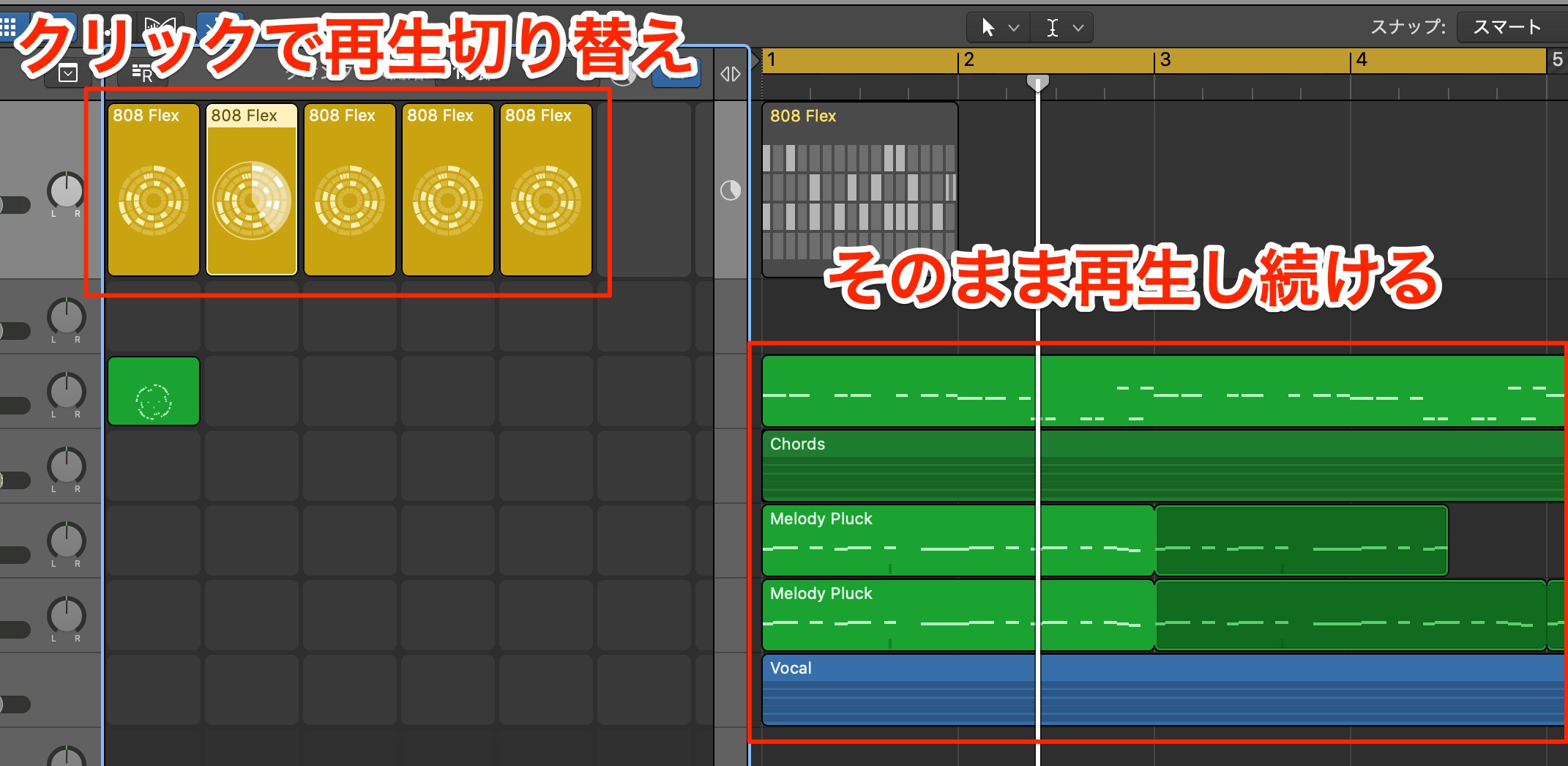Click the looped part of upper Melody Pluck
The image size is (1568, 766).
pos(1302,540)
